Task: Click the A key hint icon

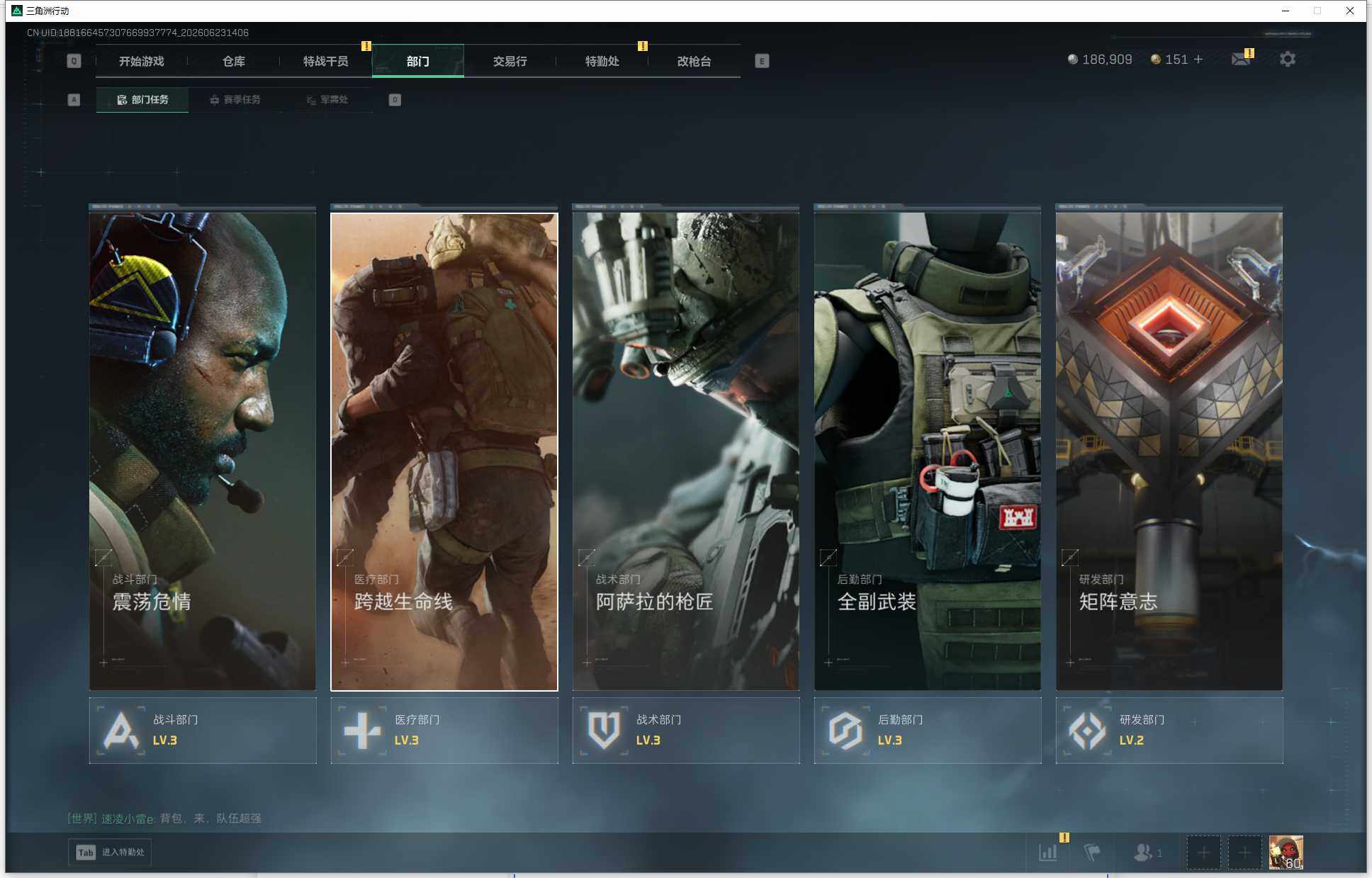Action: pyautogui.click(x=74, y=100)
